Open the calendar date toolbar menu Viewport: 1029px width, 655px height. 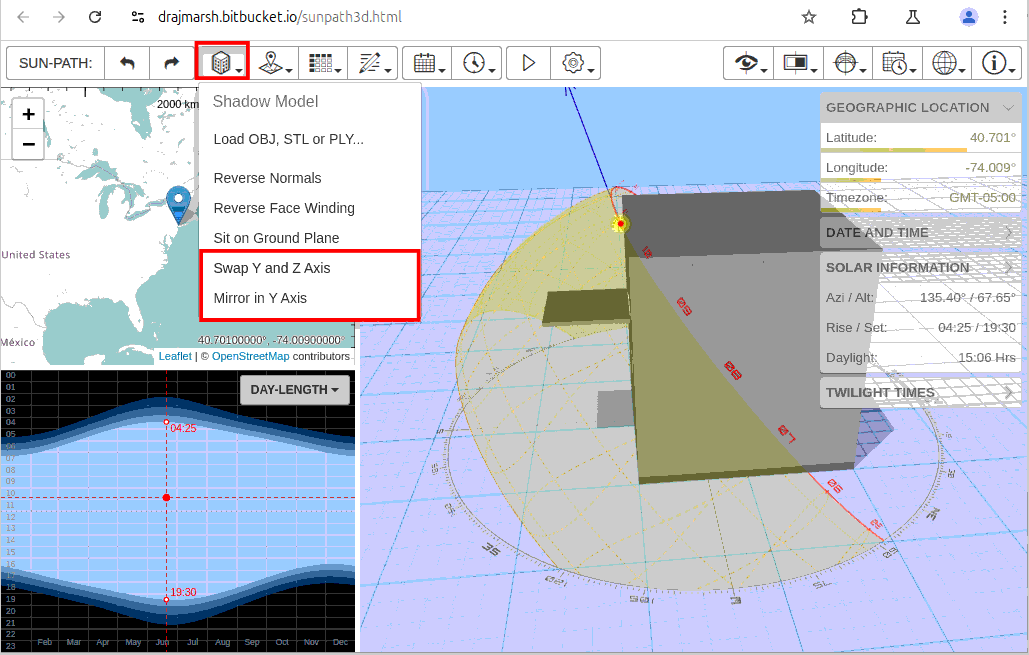pos(428,63)
